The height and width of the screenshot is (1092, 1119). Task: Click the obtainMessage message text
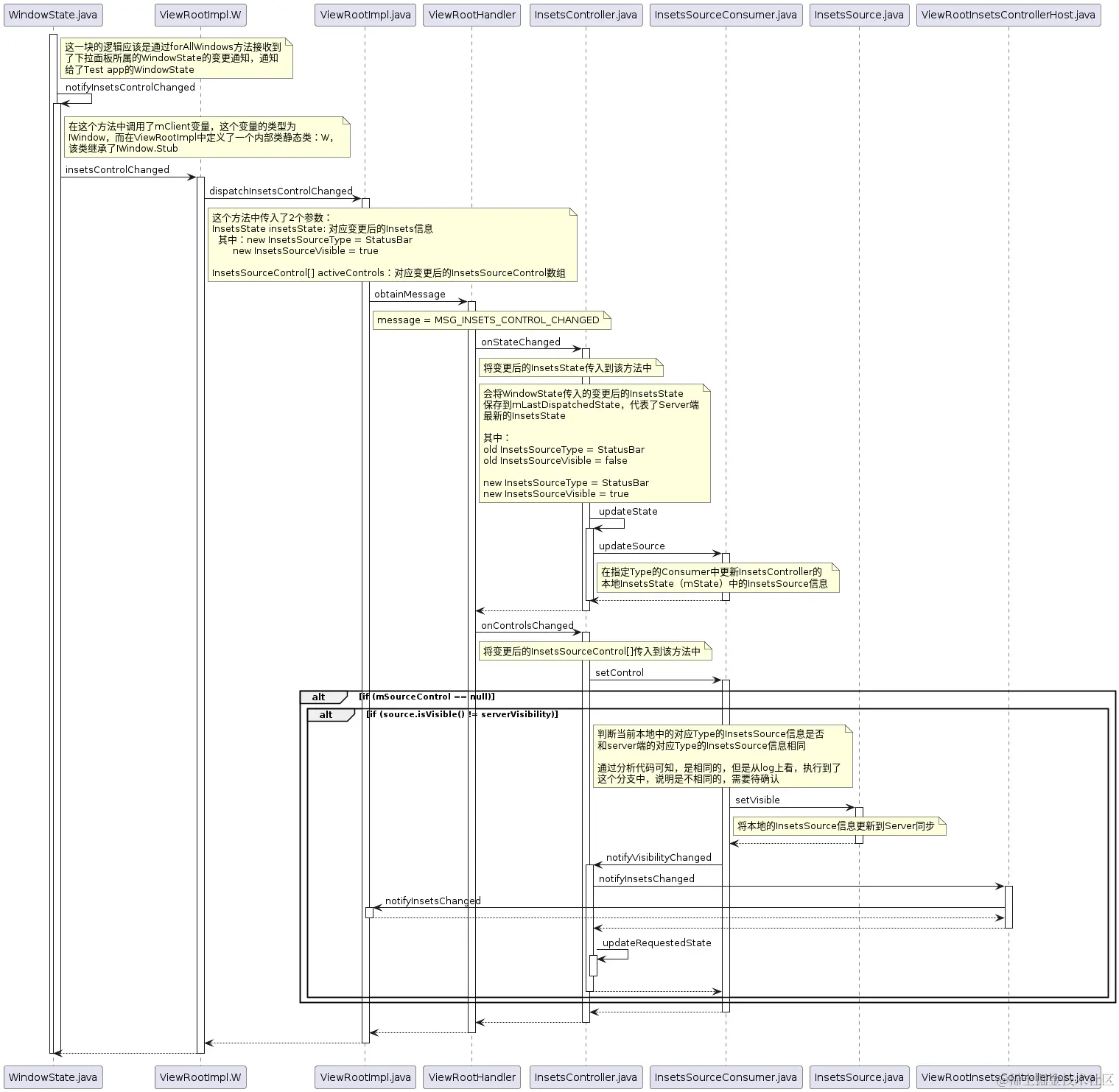coord(410,294)
